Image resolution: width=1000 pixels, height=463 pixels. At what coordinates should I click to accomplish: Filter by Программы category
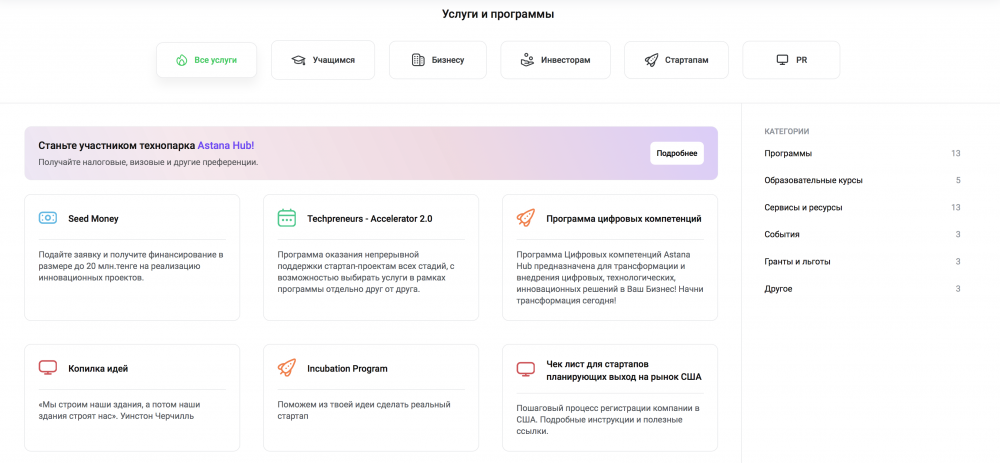click(788, 153)
